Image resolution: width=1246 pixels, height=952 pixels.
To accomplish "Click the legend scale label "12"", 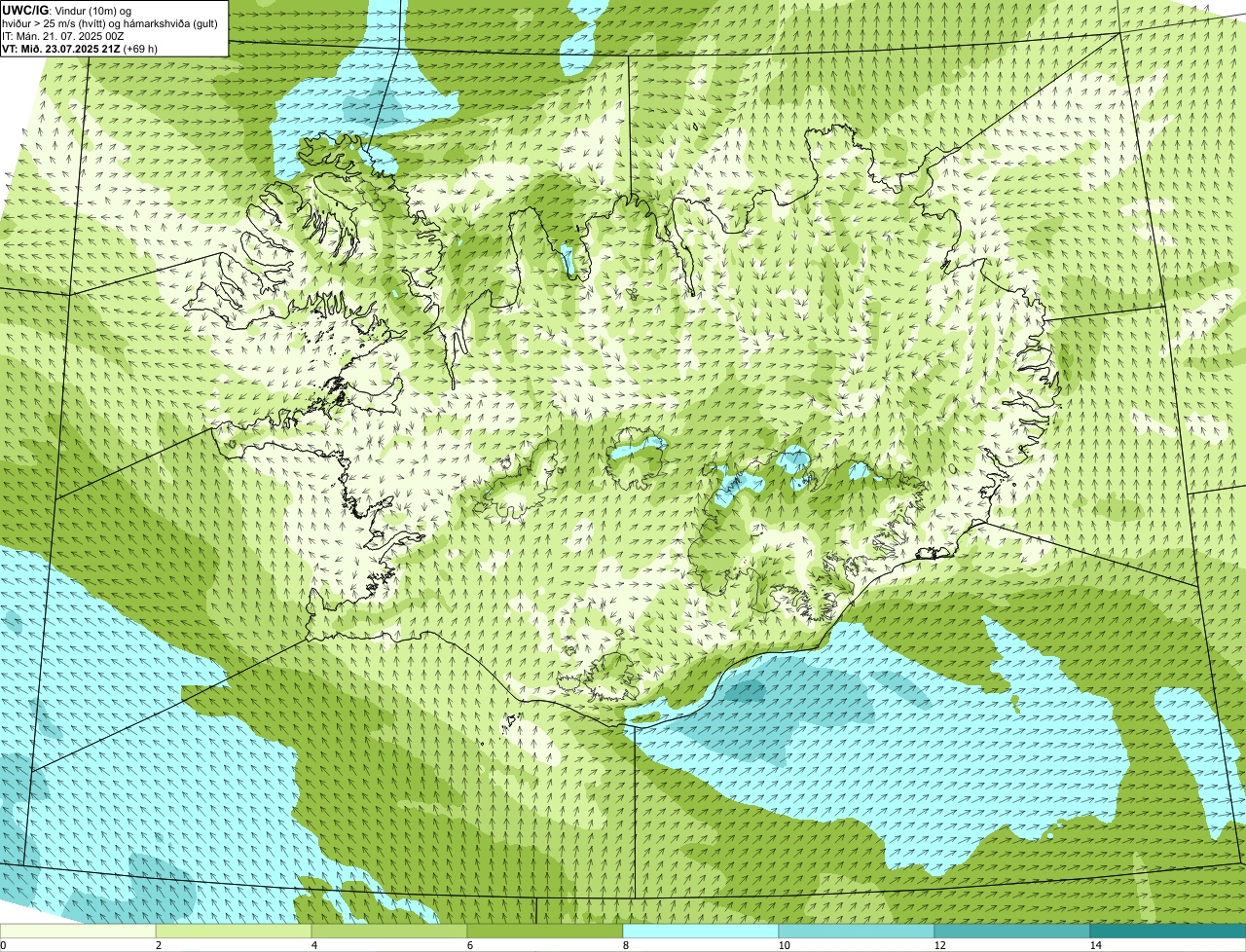I will pyautogui.click(x=939, y=945).
